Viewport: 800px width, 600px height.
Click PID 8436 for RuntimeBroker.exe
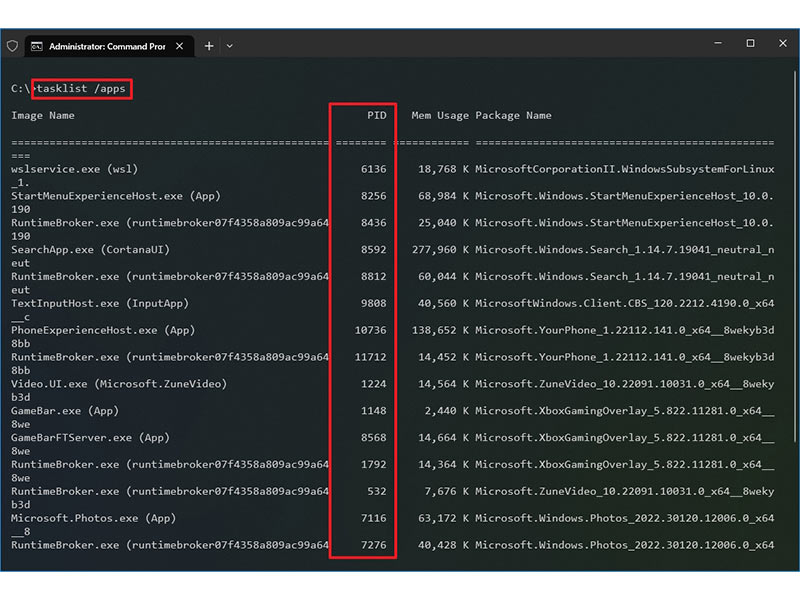coord(373,223)
